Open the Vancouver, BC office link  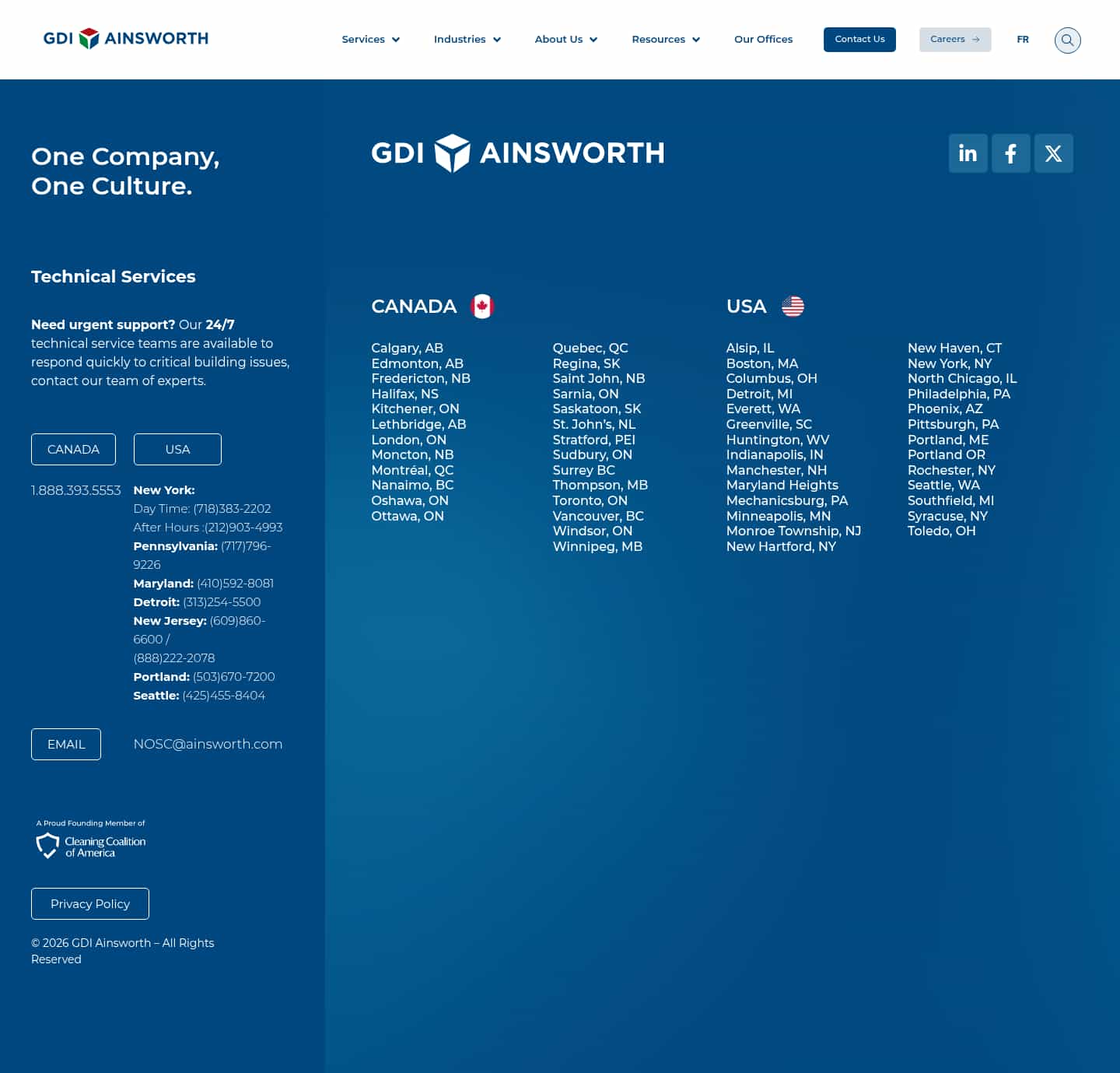(598, 516)
